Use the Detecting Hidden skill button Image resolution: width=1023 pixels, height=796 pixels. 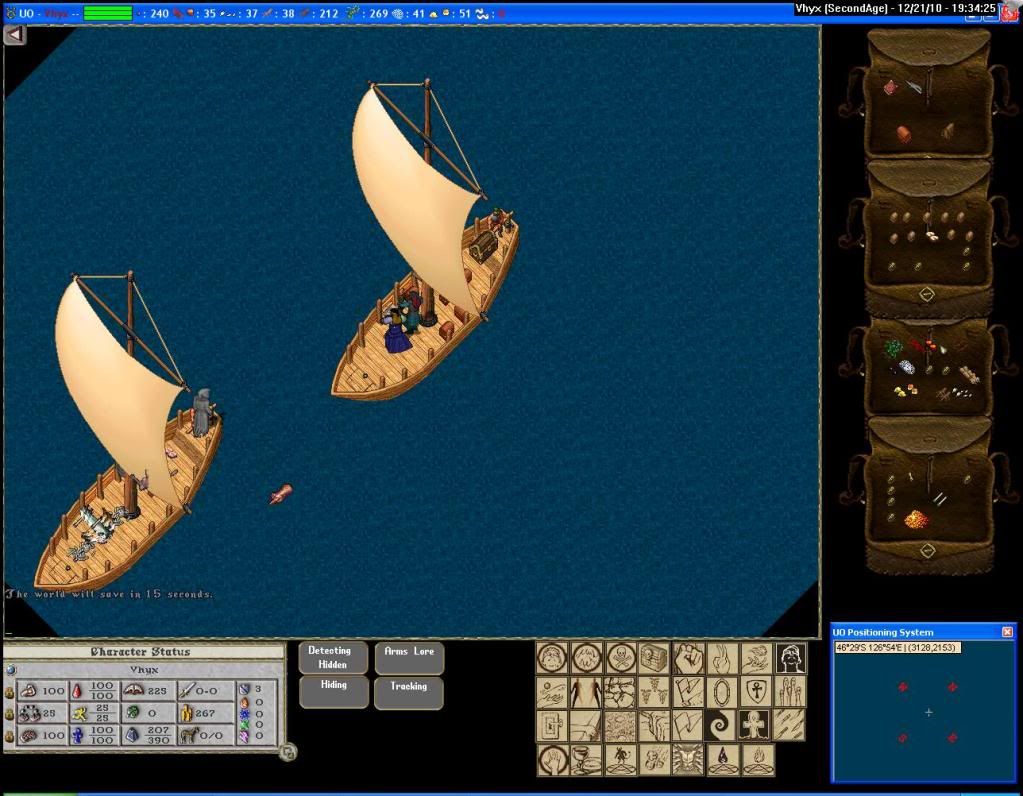[x=333, y=658]
